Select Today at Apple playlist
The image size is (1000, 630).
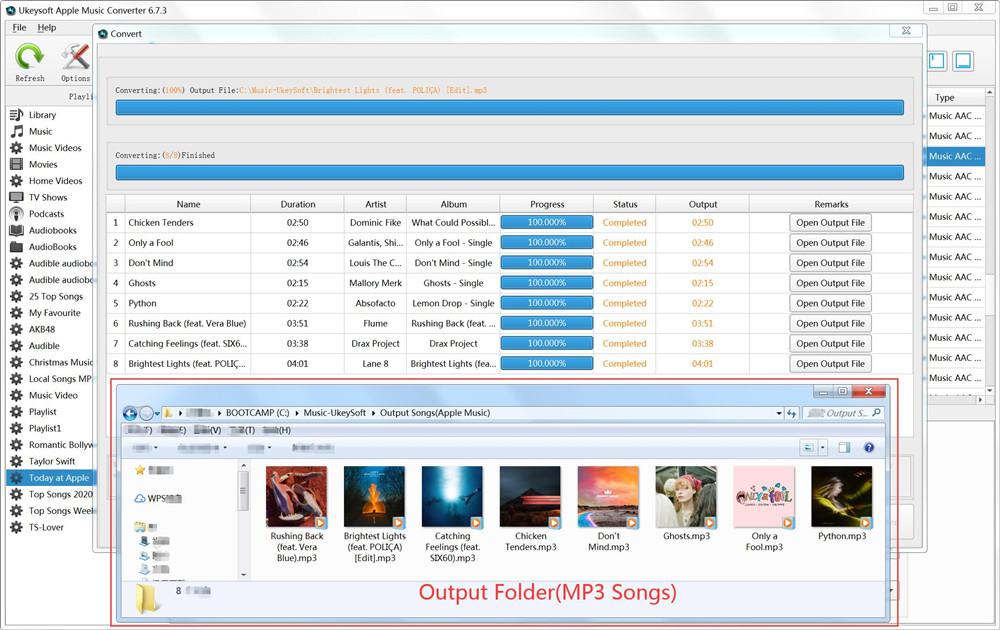click(x=50, y=478)
